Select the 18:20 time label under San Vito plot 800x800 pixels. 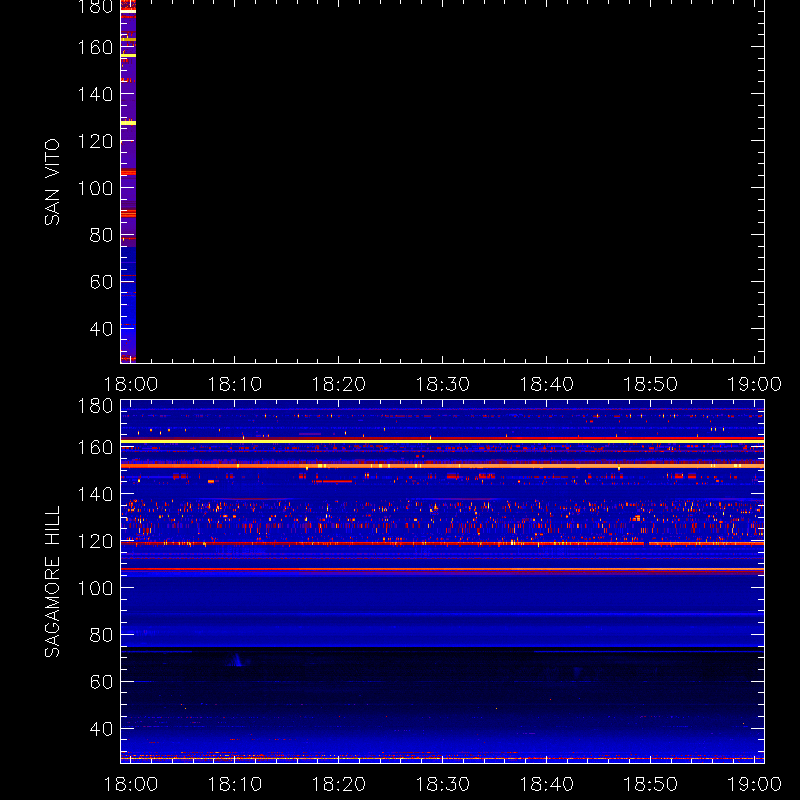[x=339, y=384]
